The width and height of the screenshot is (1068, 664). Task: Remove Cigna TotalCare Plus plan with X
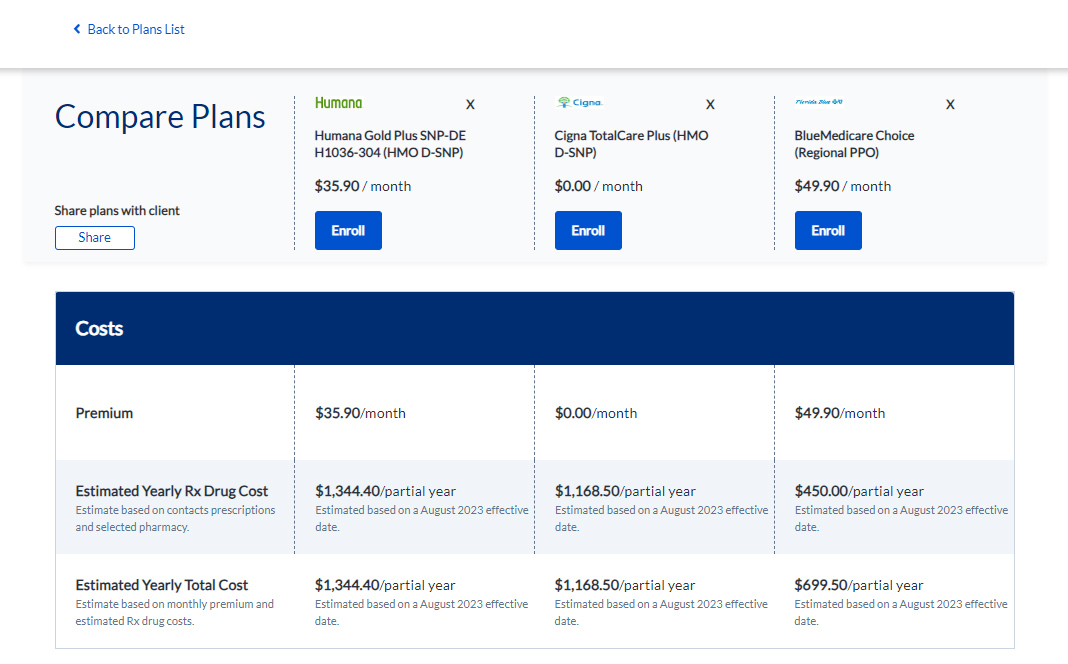pos(710,104)
